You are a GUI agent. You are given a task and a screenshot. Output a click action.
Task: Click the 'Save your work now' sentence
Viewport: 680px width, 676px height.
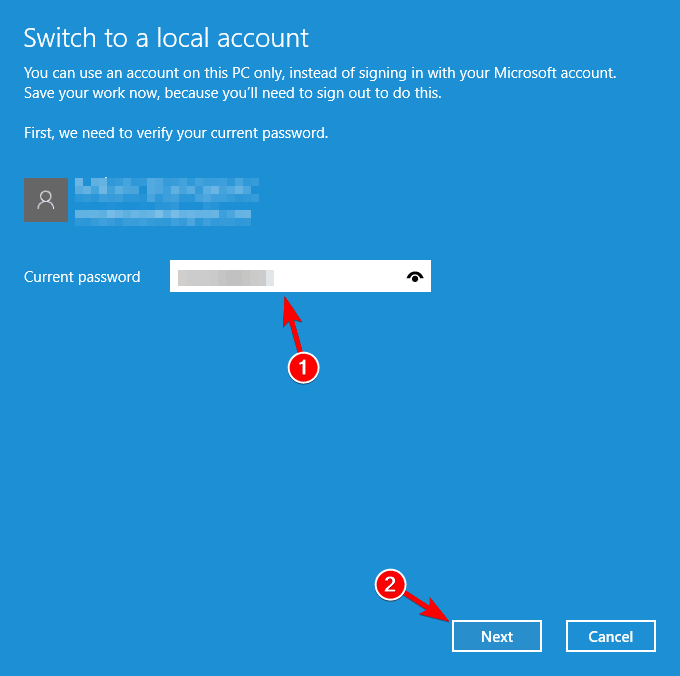232,93
